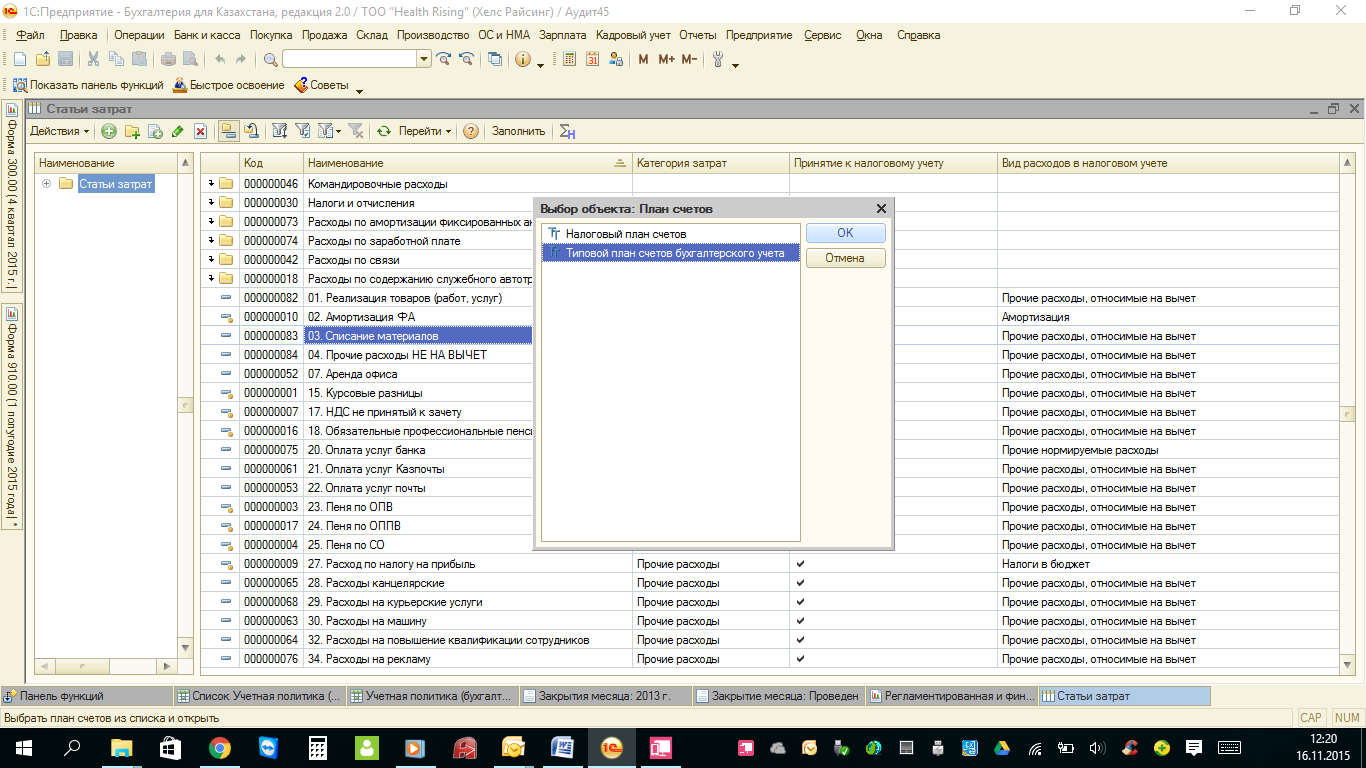
Task: Toggle tax accounting checkmark for row 29. Расходы на курьерские услуги
Action: [x=800, y=602]
